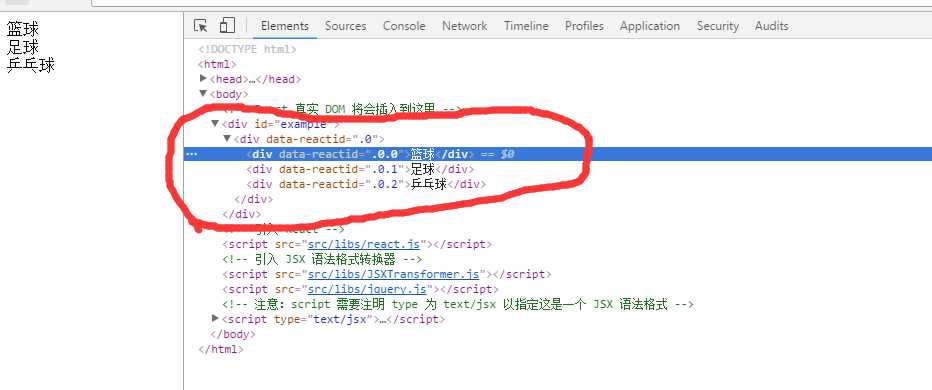The height and width of the screenshot is (390, 932).
Task: Click the ellipsis actions on selected row
Action: 191,154
